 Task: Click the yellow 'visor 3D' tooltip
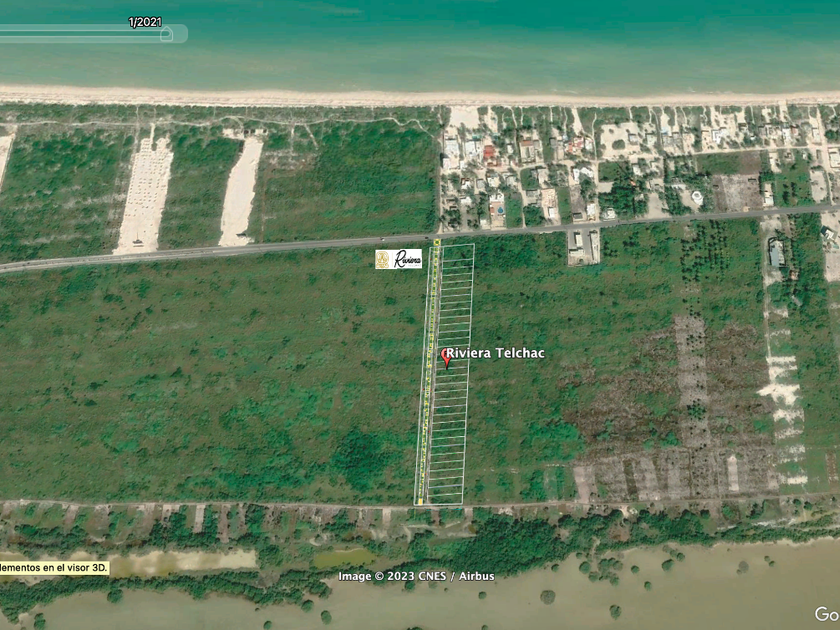54,568
